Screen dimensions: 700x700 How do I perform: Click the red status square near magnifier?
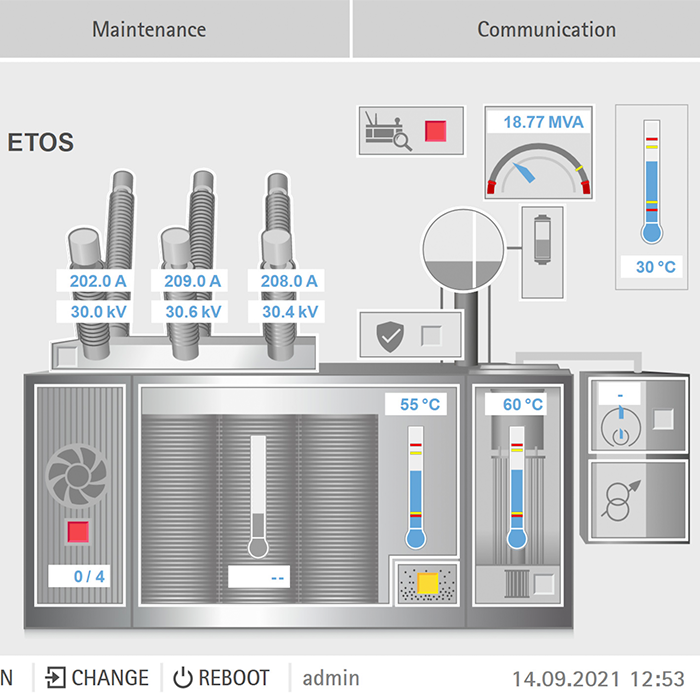click(436, 131)
